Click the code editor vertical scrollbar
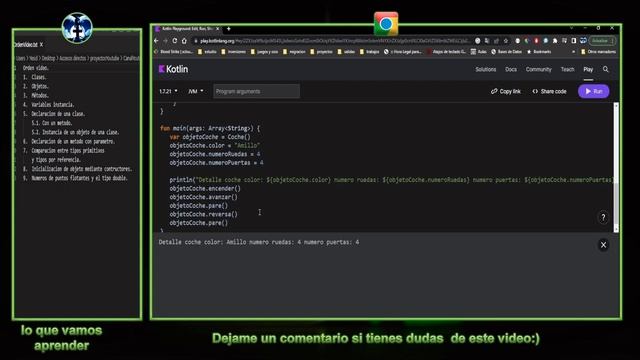This screenshot has width=640, height=360. tap(616, 167)
